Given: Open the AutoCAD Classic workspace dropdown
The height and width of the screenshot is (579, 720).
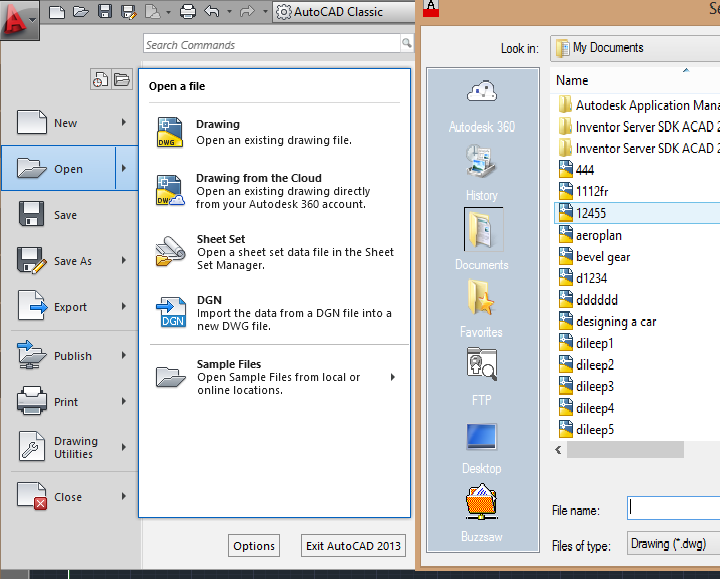Looking at the screenshot, I should (x=344, y=11).
